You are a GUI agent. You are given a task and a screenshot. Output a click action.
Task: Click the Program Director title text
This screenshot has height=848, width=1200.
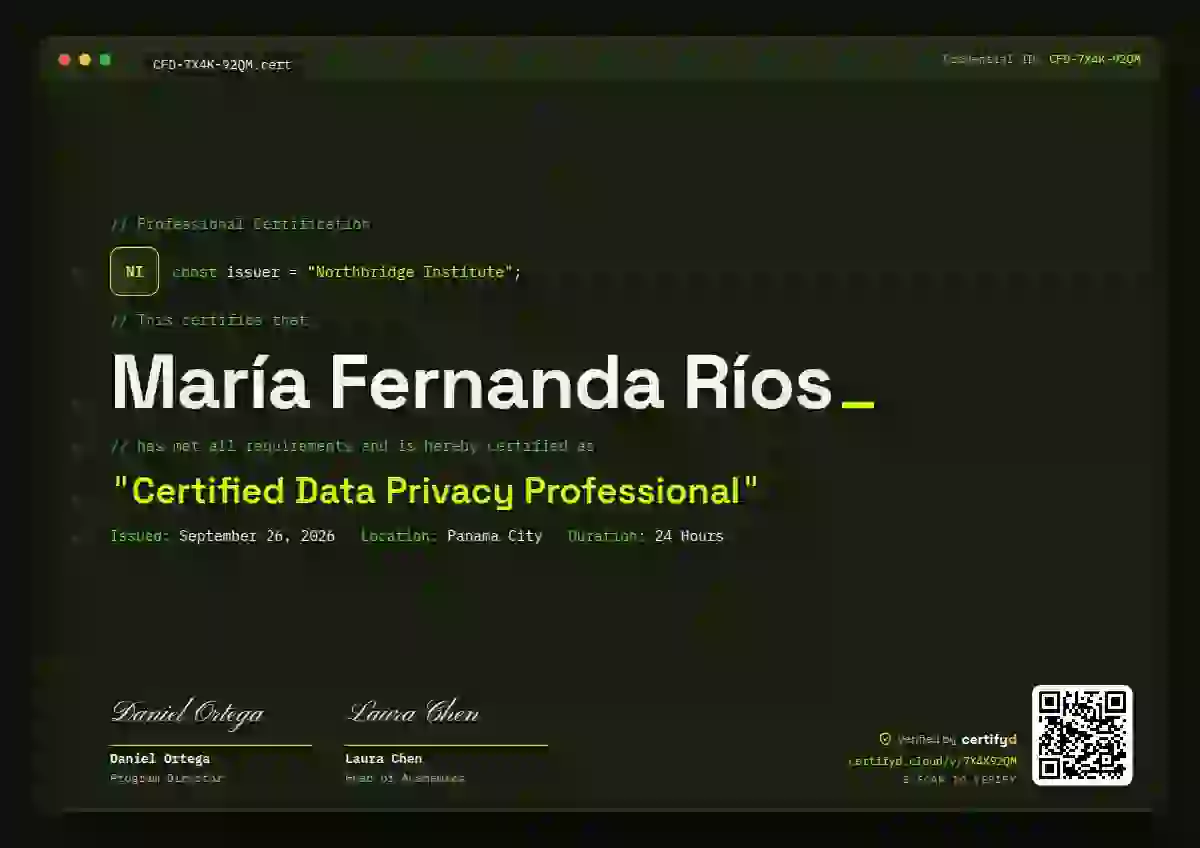[x=167, y=778]
